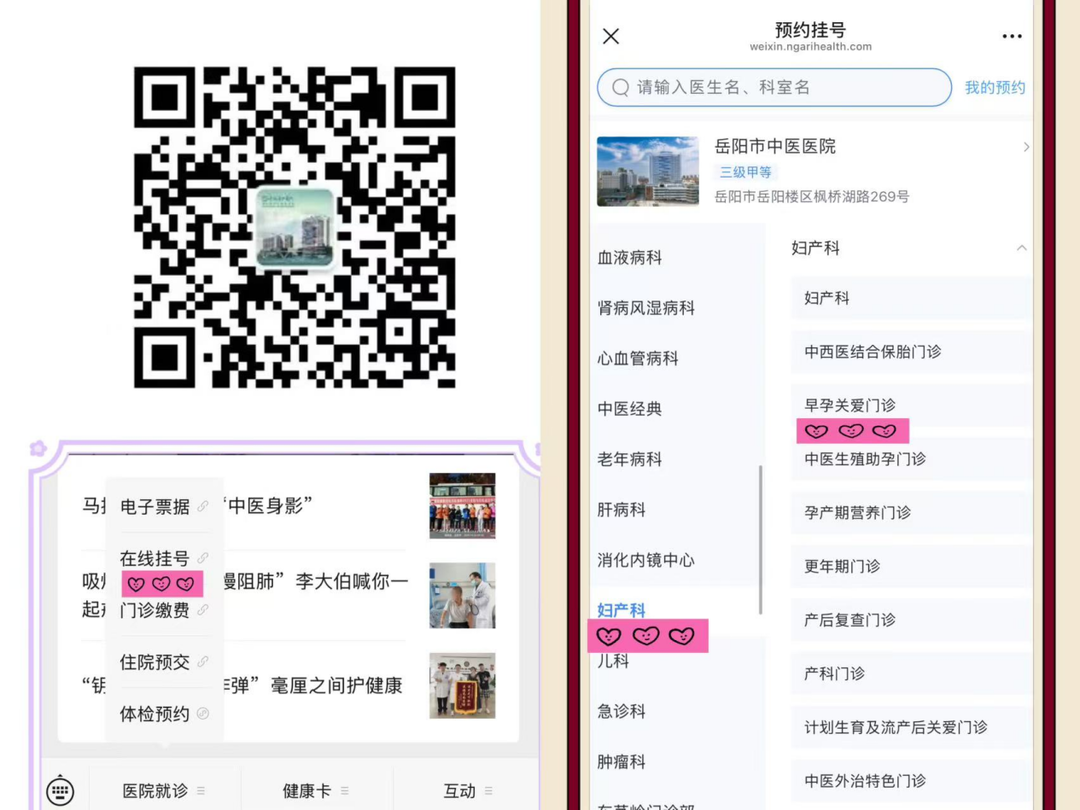The height and width of the screenshot is (810, 1080).
Task: Choose 产后复查门诊
Action: coord(911,620)
